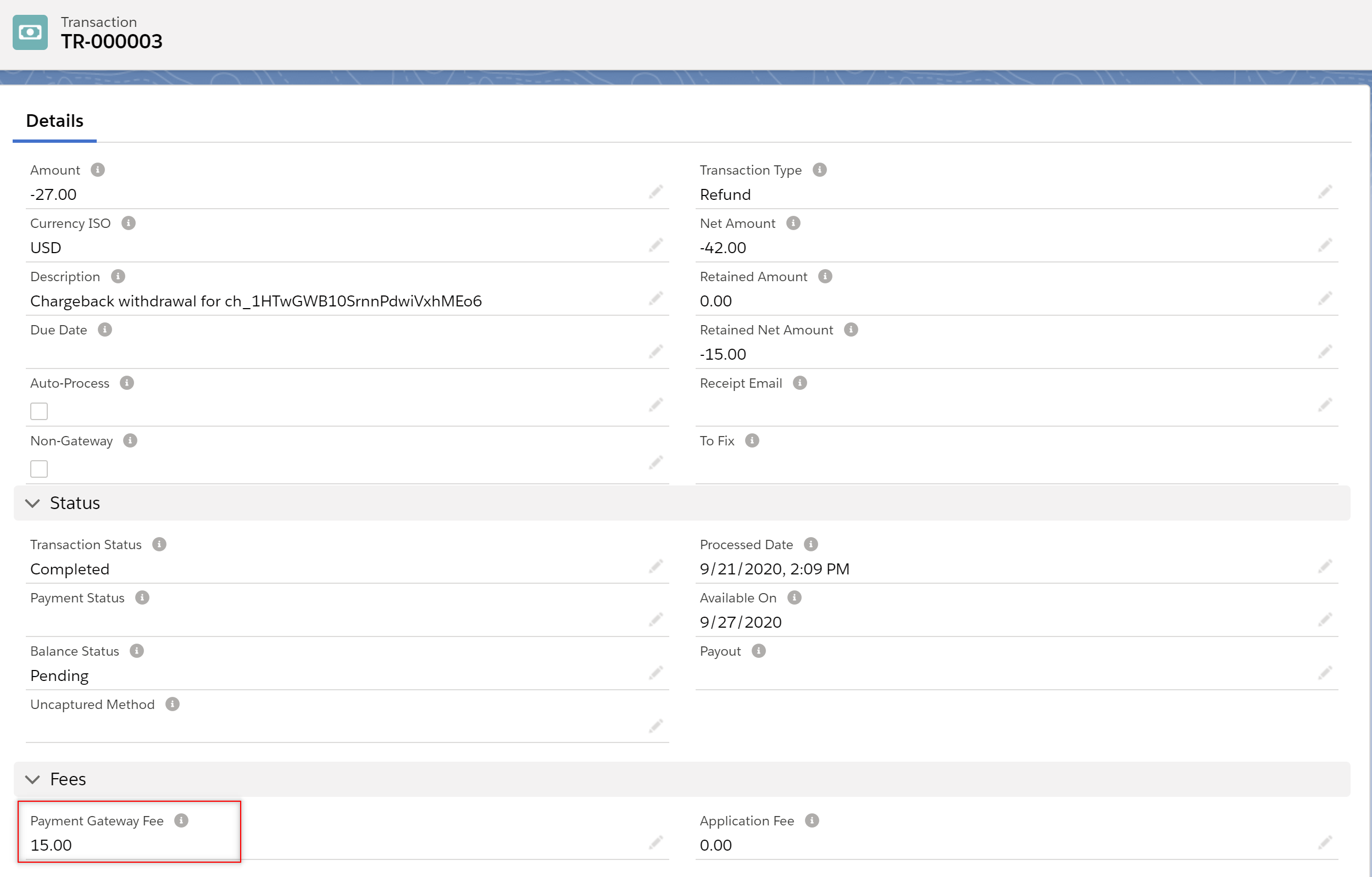This screenshot has height=877, width=1372.
Task: Click the Fees section header label
Action: tap(68, 780)
